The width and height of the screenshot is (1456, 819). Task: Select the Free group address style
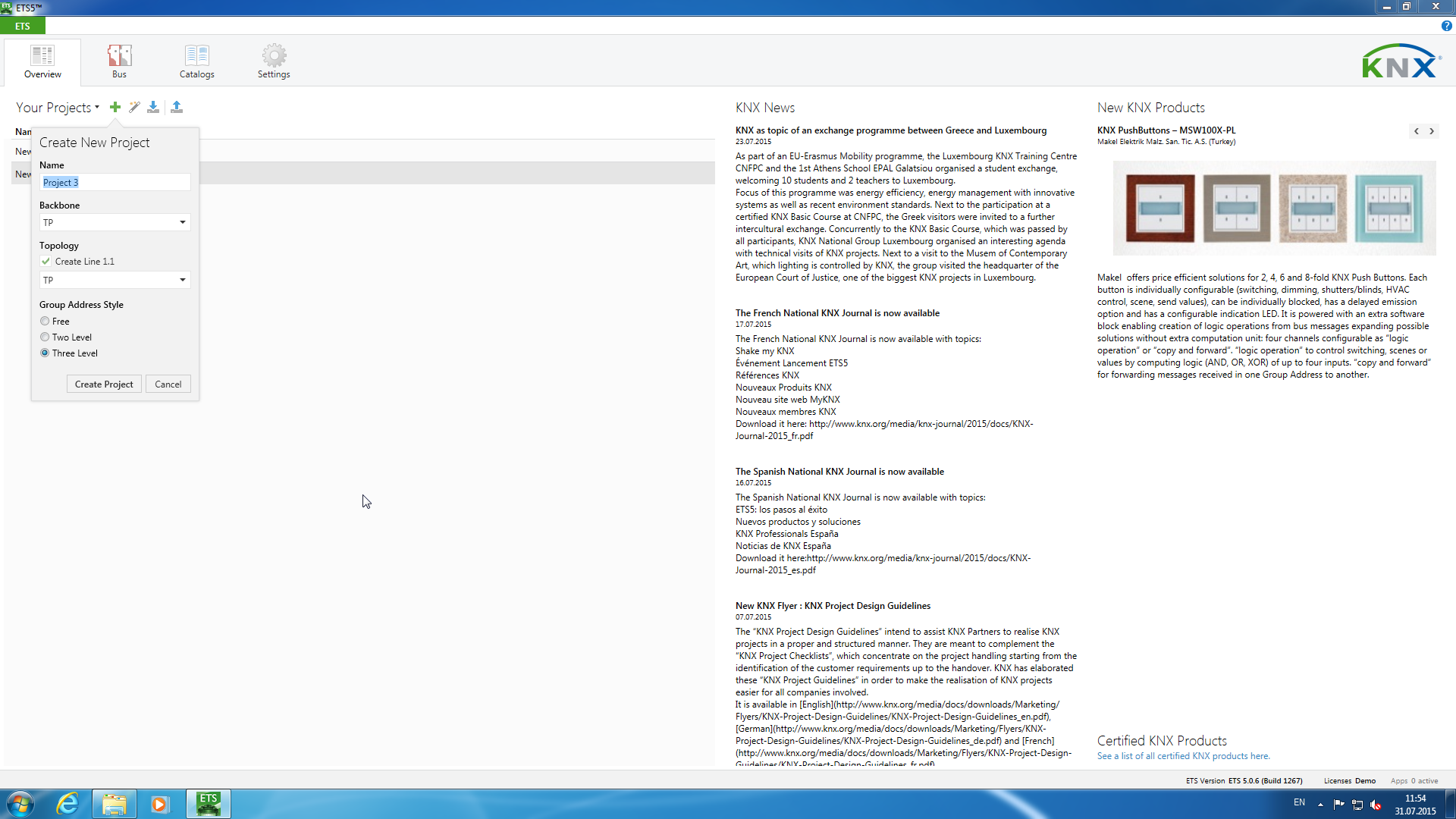45,321
